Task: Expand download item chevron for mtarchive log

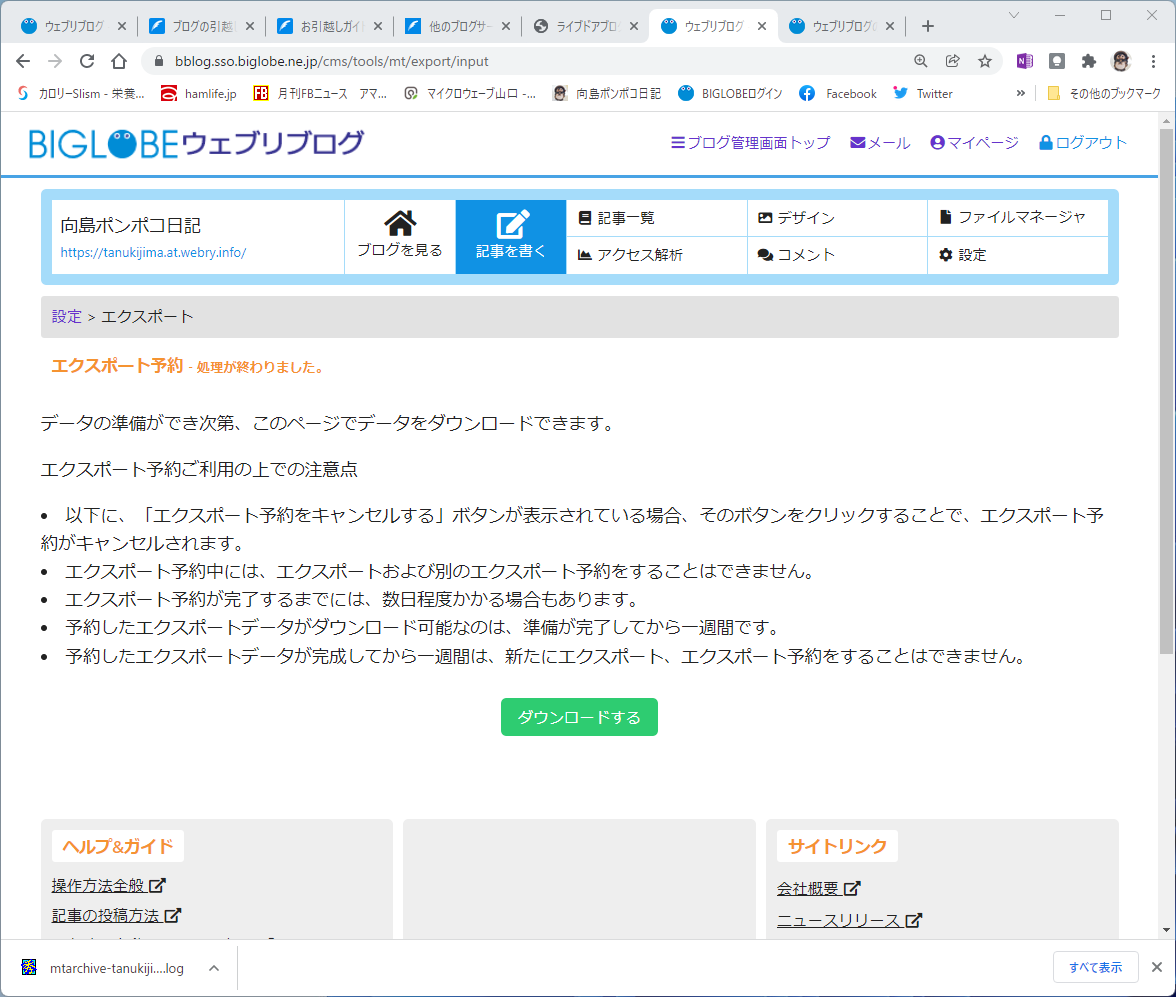Action: (x=214, y=968)
